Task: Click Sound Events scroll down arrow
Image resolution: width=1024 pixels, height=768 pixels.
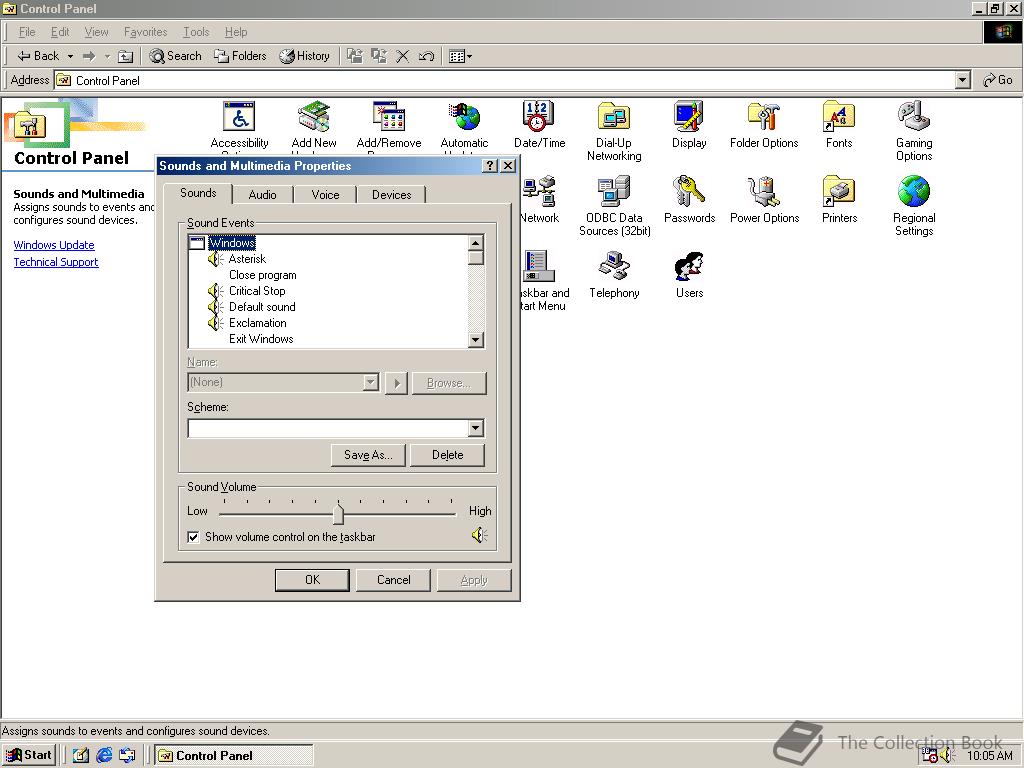Action: (x=475, y=340)
